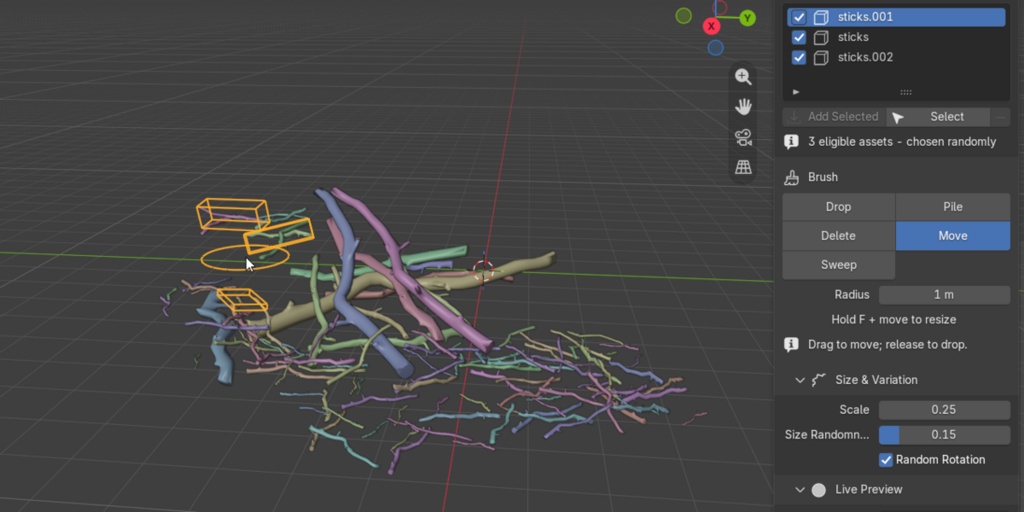Click the info icon near eligible assets

(791, 142)
